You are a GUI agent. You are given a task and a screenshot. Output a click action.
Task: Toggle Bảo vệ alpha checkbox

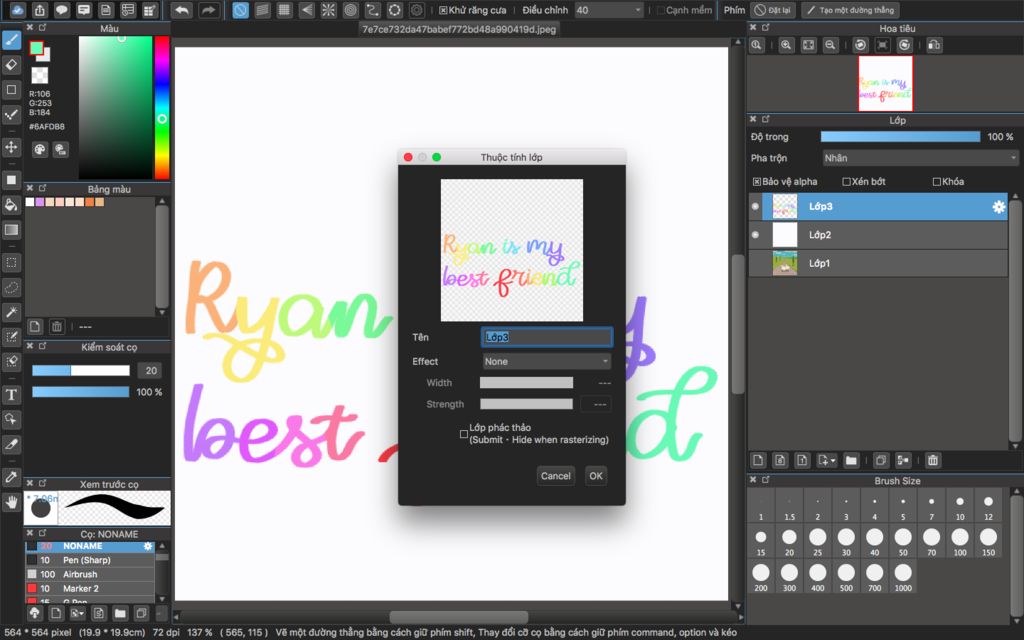tap(757, 182)
